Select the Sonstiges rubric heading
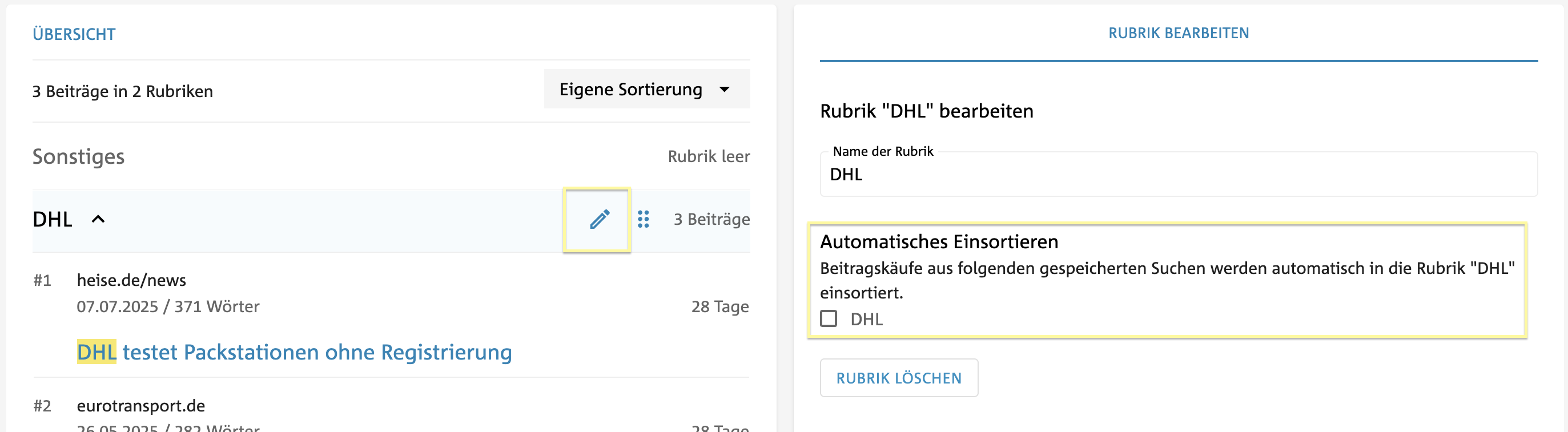The image size is (1568, 432). [79, 156]
